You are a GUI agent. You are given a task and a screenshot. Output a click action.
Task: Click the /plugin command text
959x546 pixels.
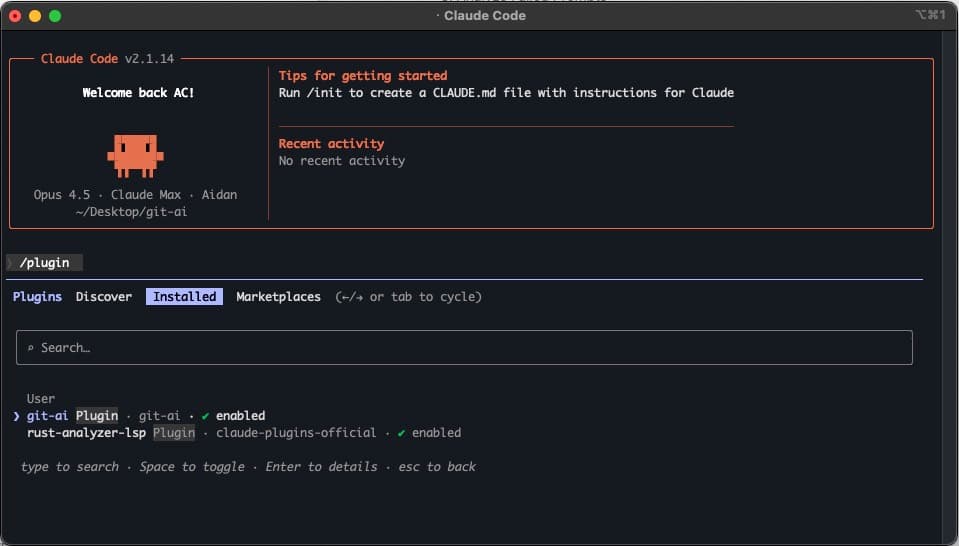(44, 263)
